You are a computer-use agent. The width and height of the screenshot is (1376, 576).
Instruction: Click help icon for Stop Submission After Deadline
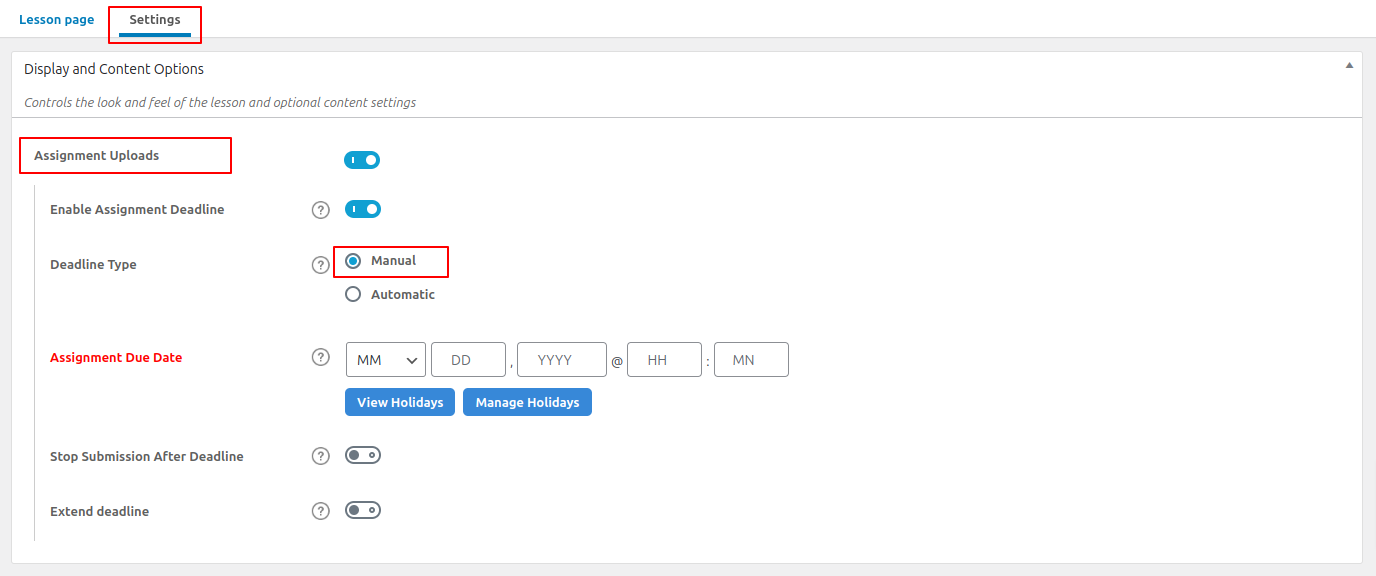(x=320, y=456)
